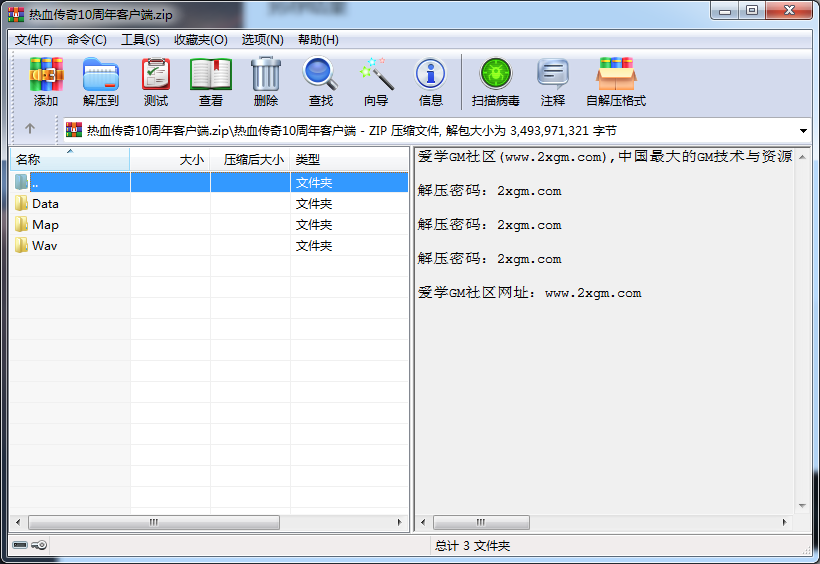Click the disk icon in status bar

20,545
